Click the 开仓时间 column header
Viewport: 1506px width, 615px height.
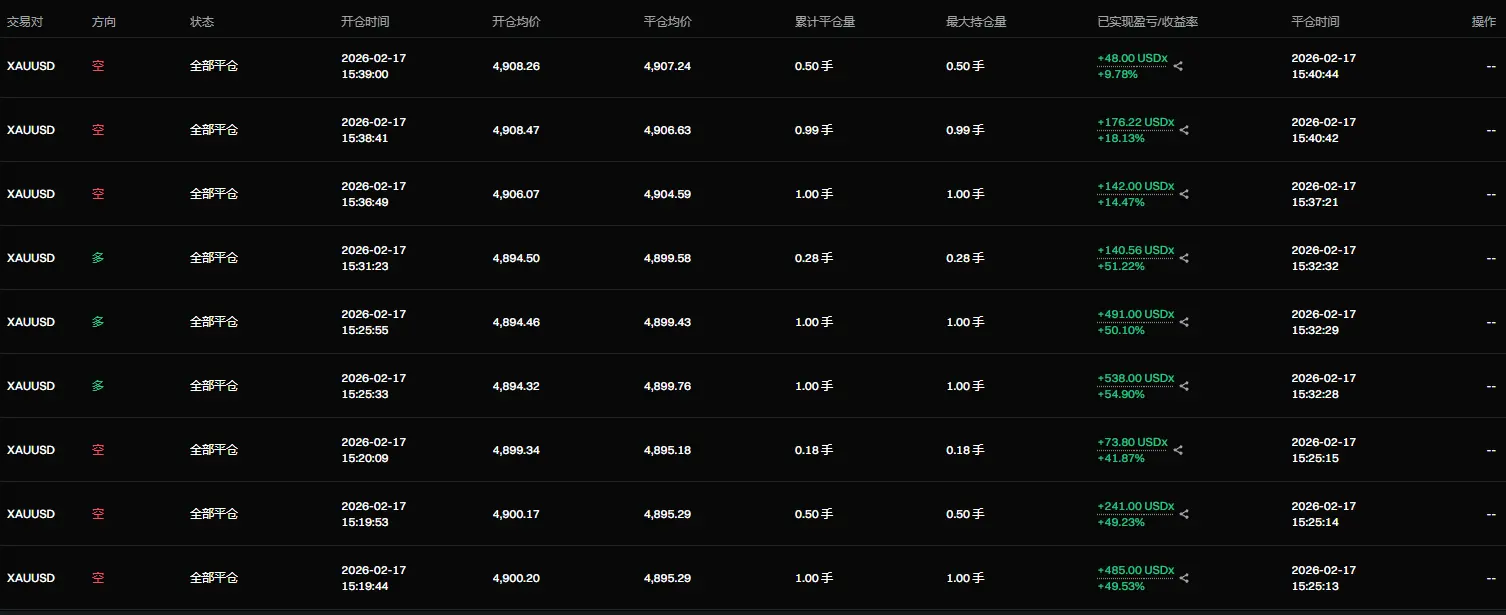[365, 21]
